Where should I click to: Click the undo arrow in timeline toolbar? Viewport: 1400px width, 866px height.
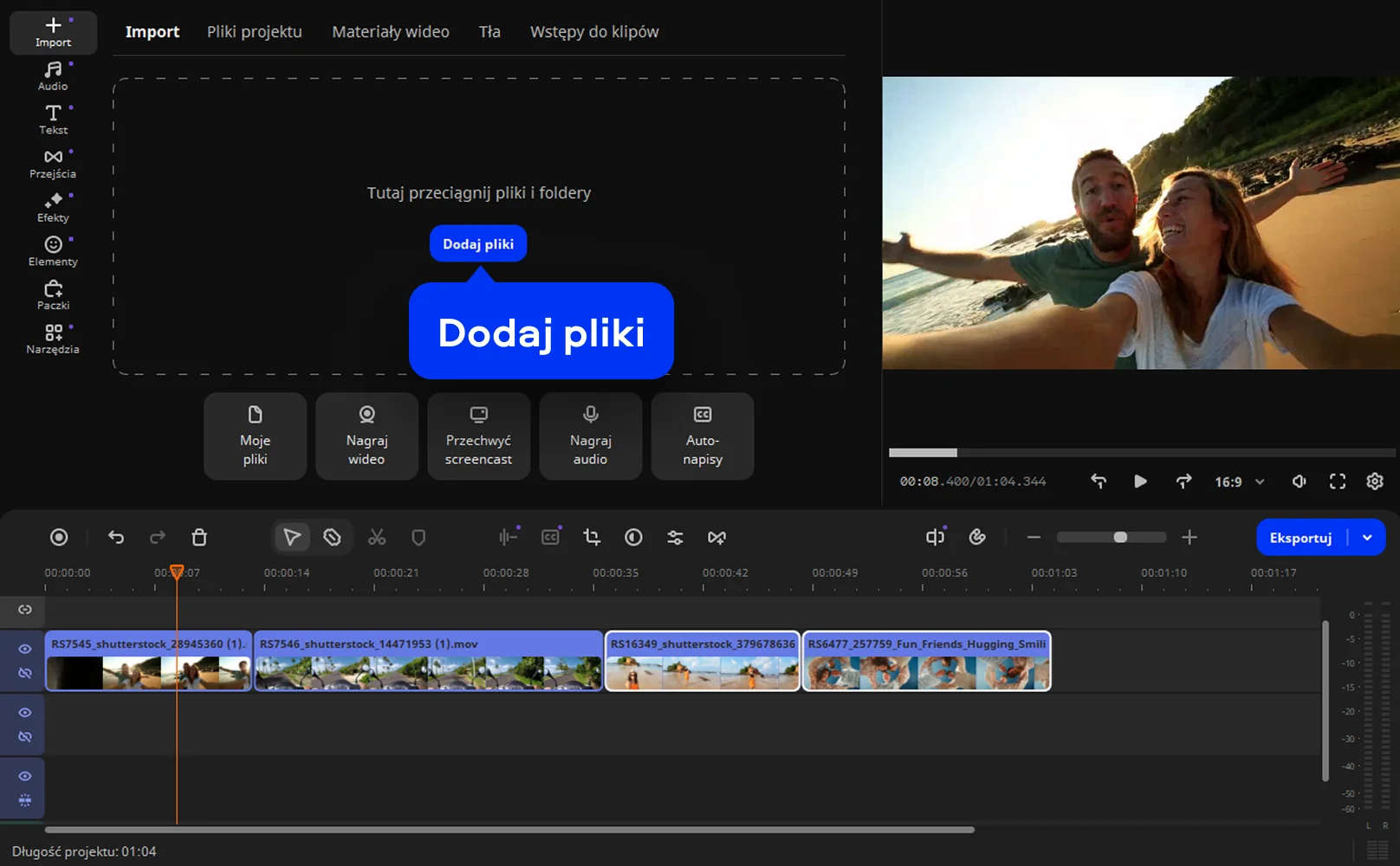(116, 538)
